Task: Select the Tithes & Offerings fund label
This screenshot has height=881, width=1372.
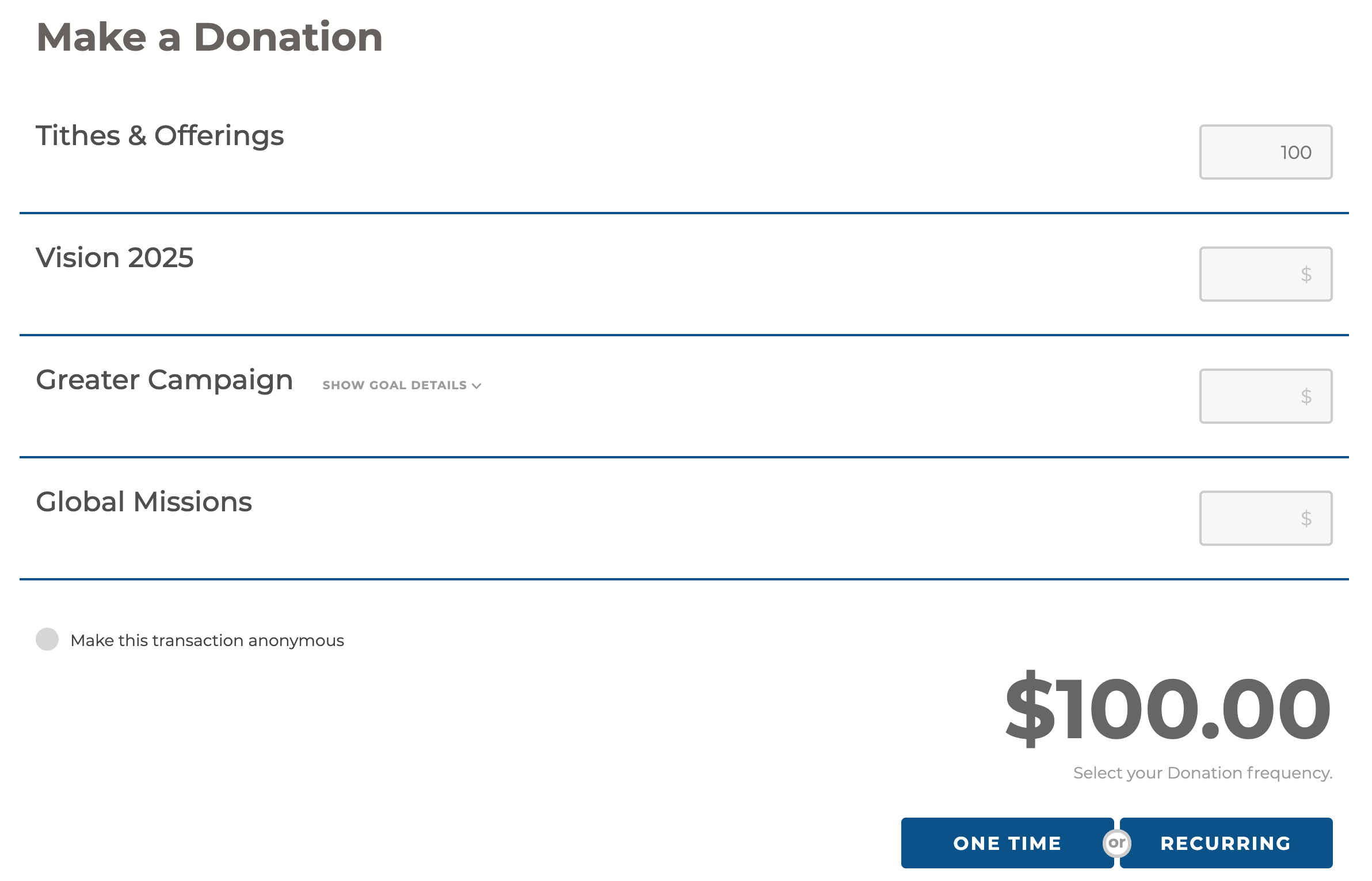Action: pos(160,136)
